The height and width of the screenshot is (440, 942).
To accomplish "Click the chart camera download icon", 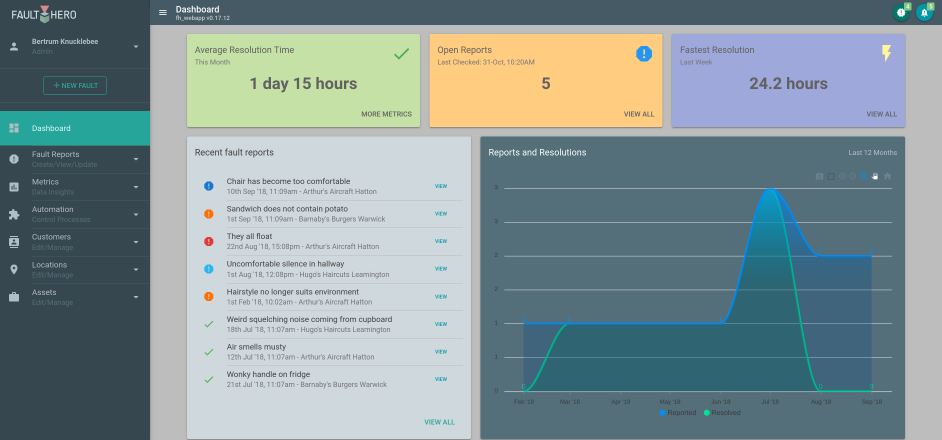I will point(820,176).
